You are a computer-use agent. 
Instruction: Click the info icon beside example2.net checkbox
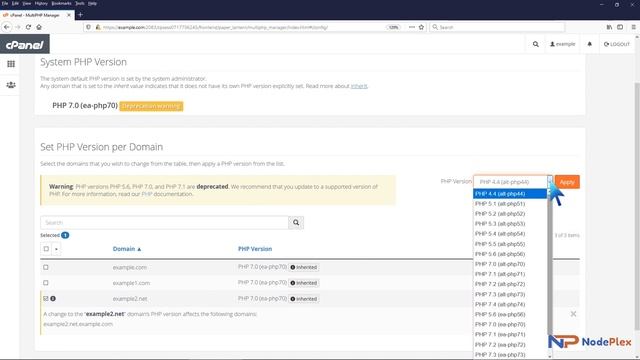pos(53,299)
